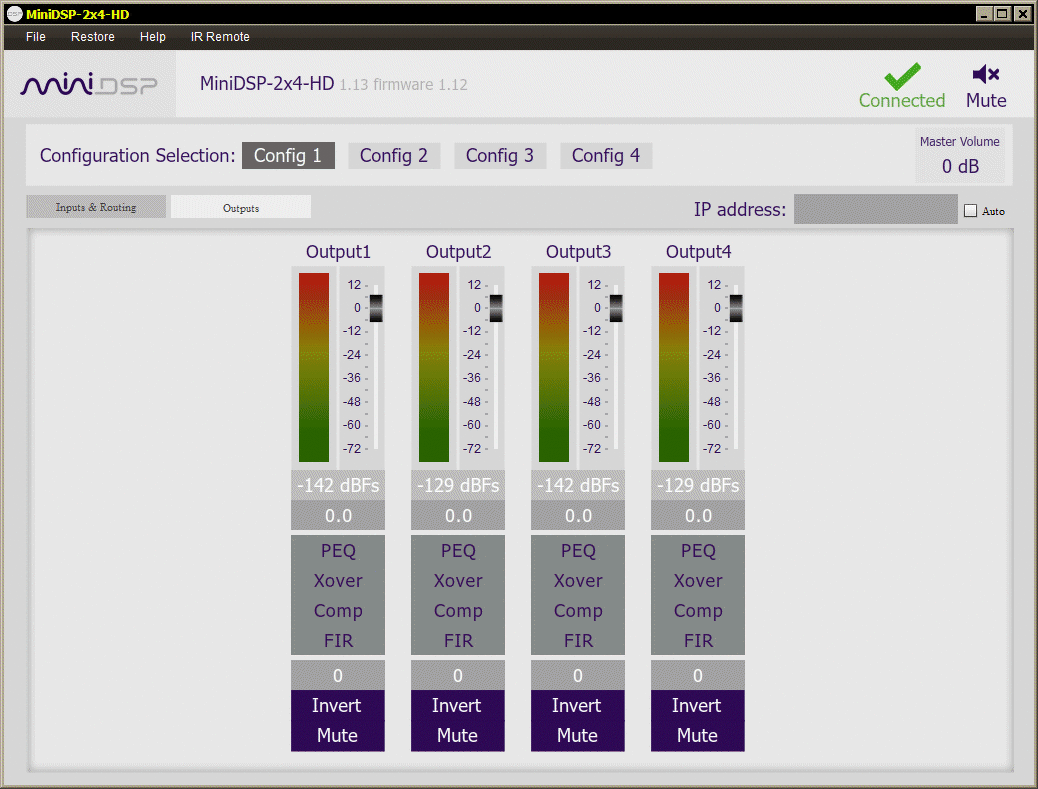Click the Output3 gain slider handle
This screenshot has width=1038, height=789.
click(x=616, y=308)
